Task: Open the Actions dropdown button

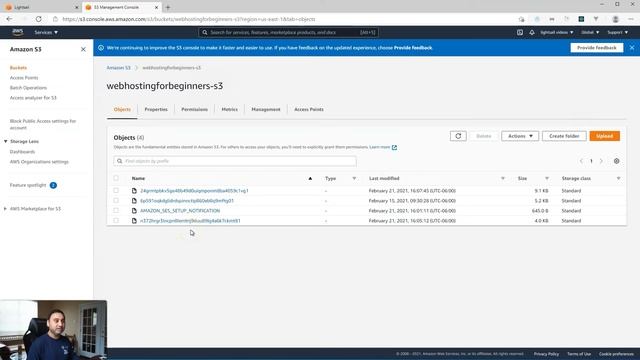Action: [x=520, y=136]
